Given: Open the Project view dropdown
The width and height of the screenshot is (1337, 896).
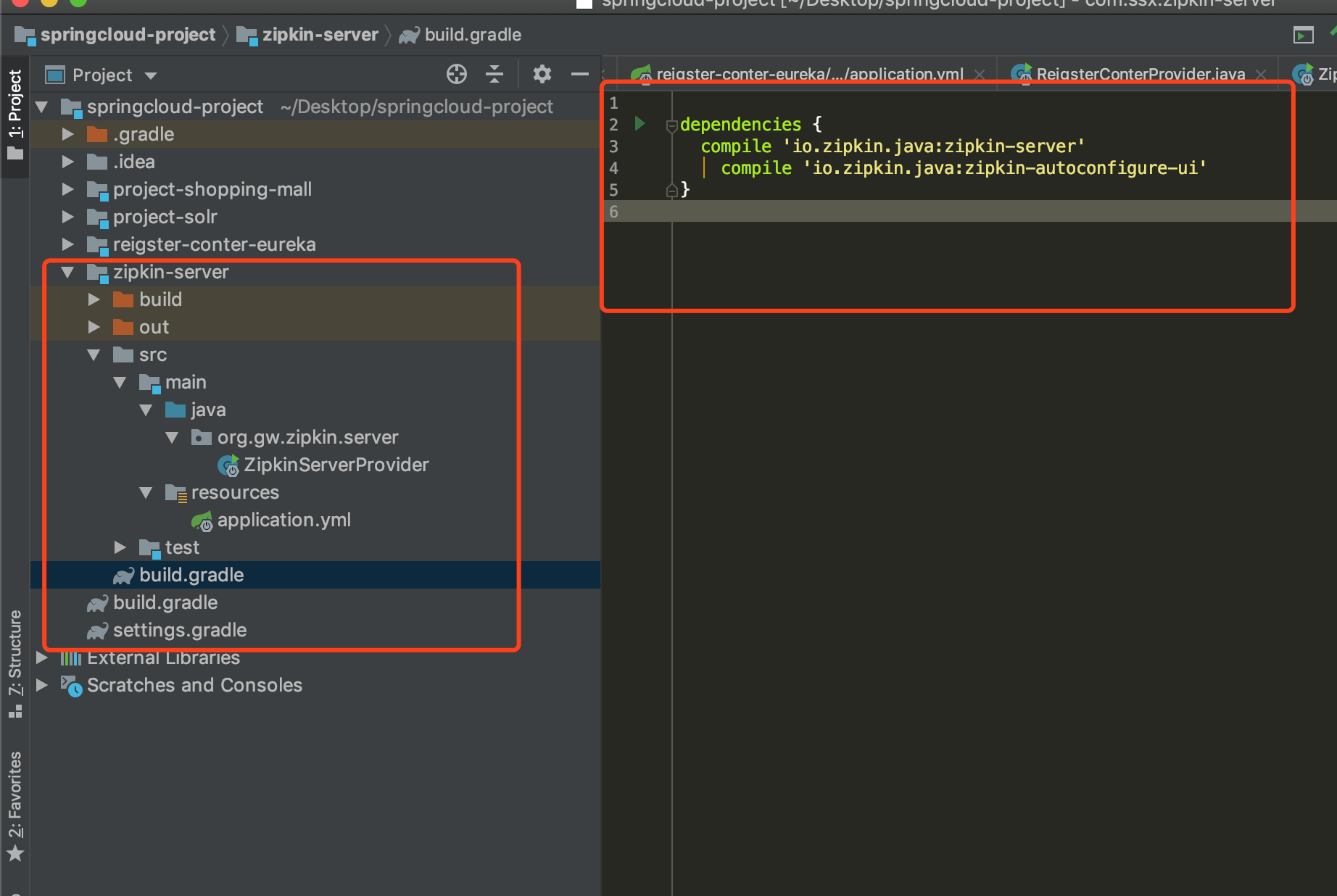Looking at the screenshot, I should tap(151, 75).
